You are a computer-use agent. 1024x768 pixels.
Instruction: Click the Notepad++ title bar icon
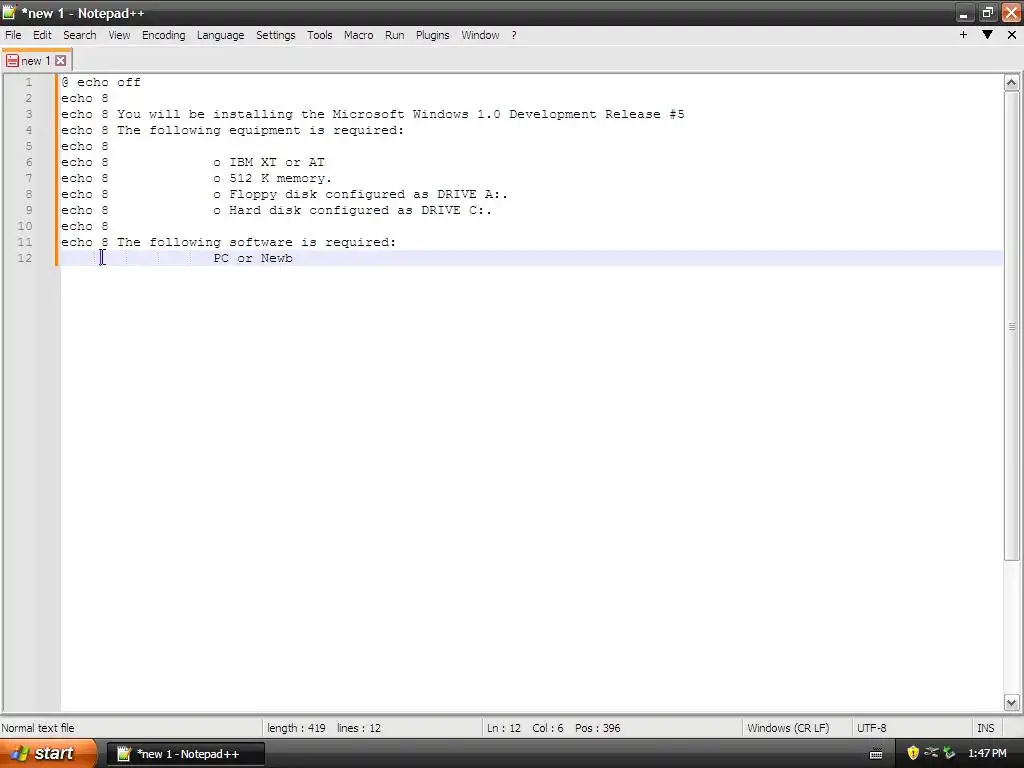(9, 12)
